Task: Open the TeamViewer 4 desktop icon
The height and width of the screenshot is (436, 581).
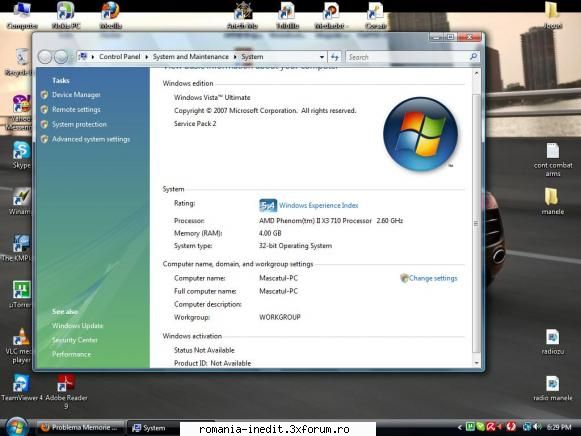Action: [x=21, y=388]
